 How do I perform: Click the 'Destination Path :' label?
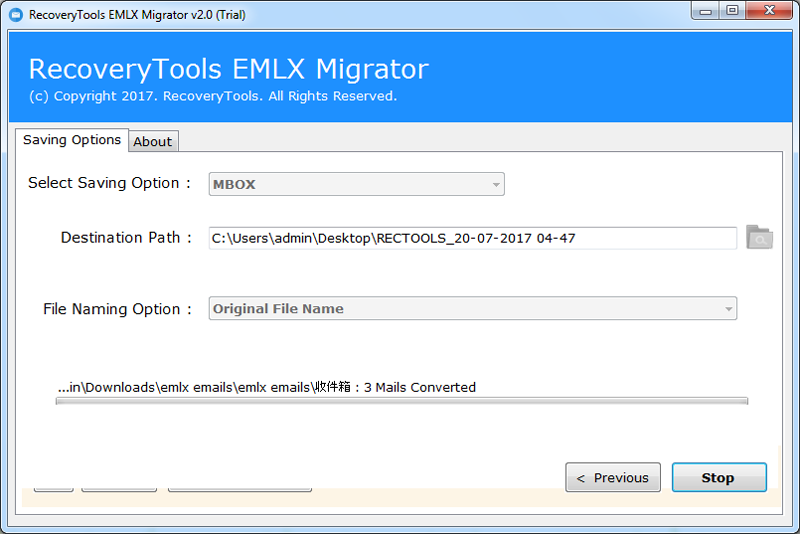pyautogui.click(x=126, y=238)
